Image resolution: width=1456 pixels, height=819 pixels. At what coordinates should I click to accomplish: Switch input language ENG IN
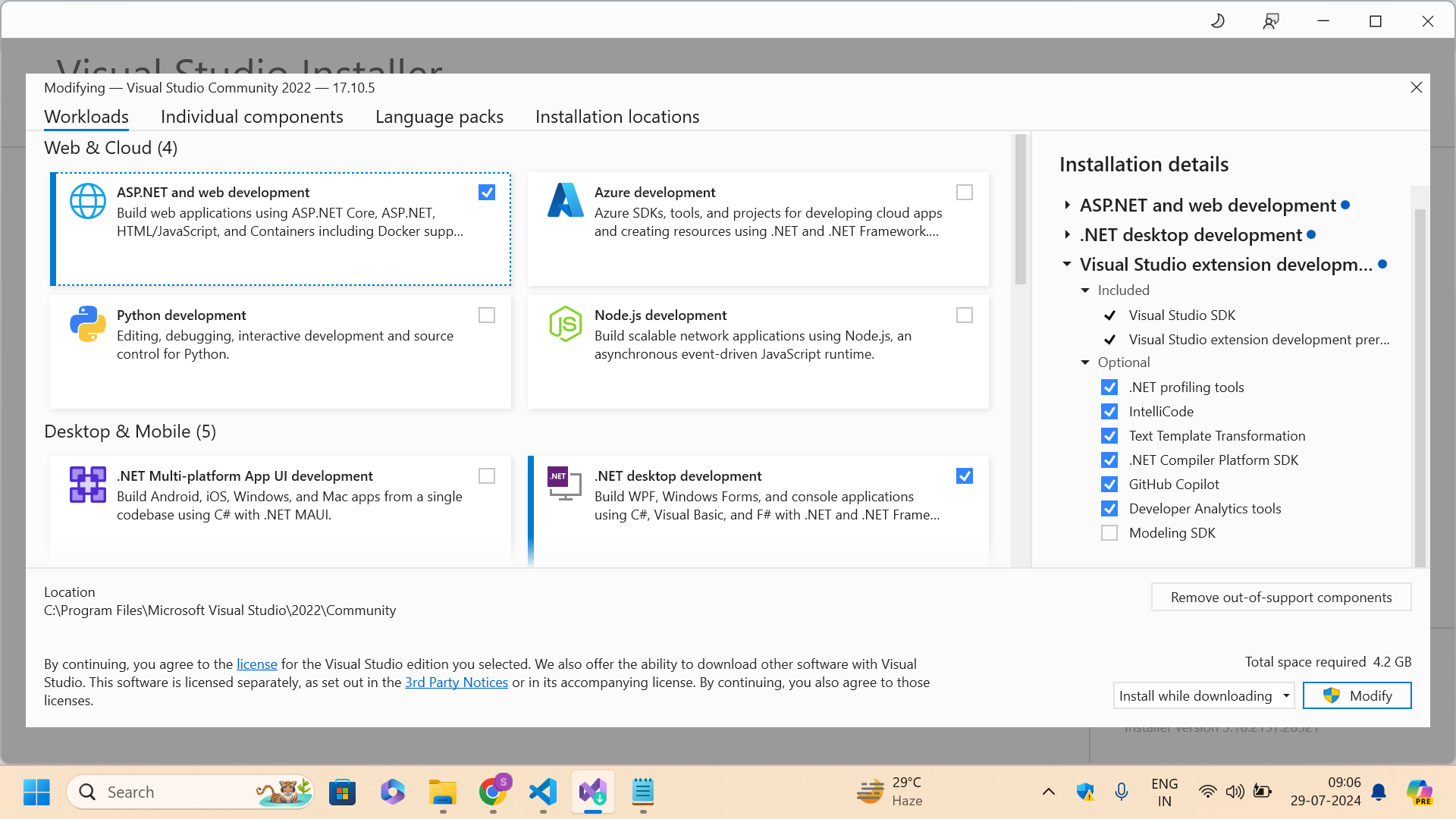pyautogui.click(x=1164, y=792)
